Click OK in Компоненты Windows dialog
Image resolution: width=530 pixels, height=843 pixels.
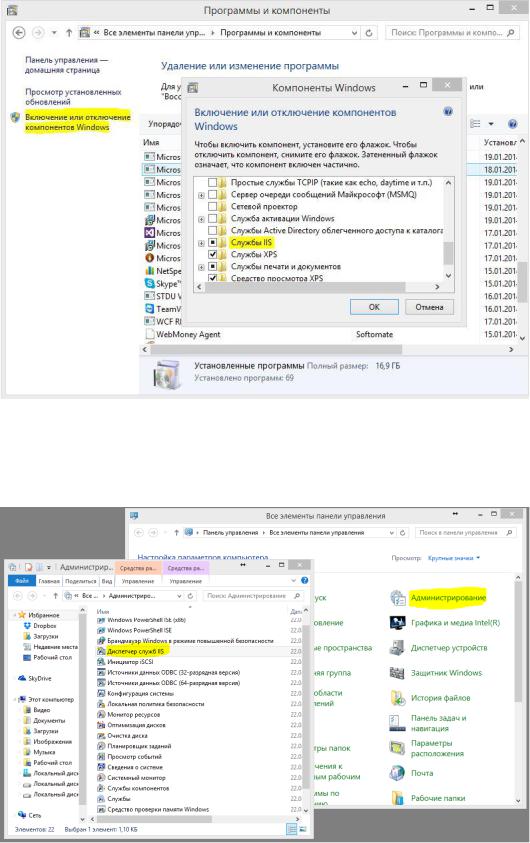pyautogui.click(x=374, y=307)
